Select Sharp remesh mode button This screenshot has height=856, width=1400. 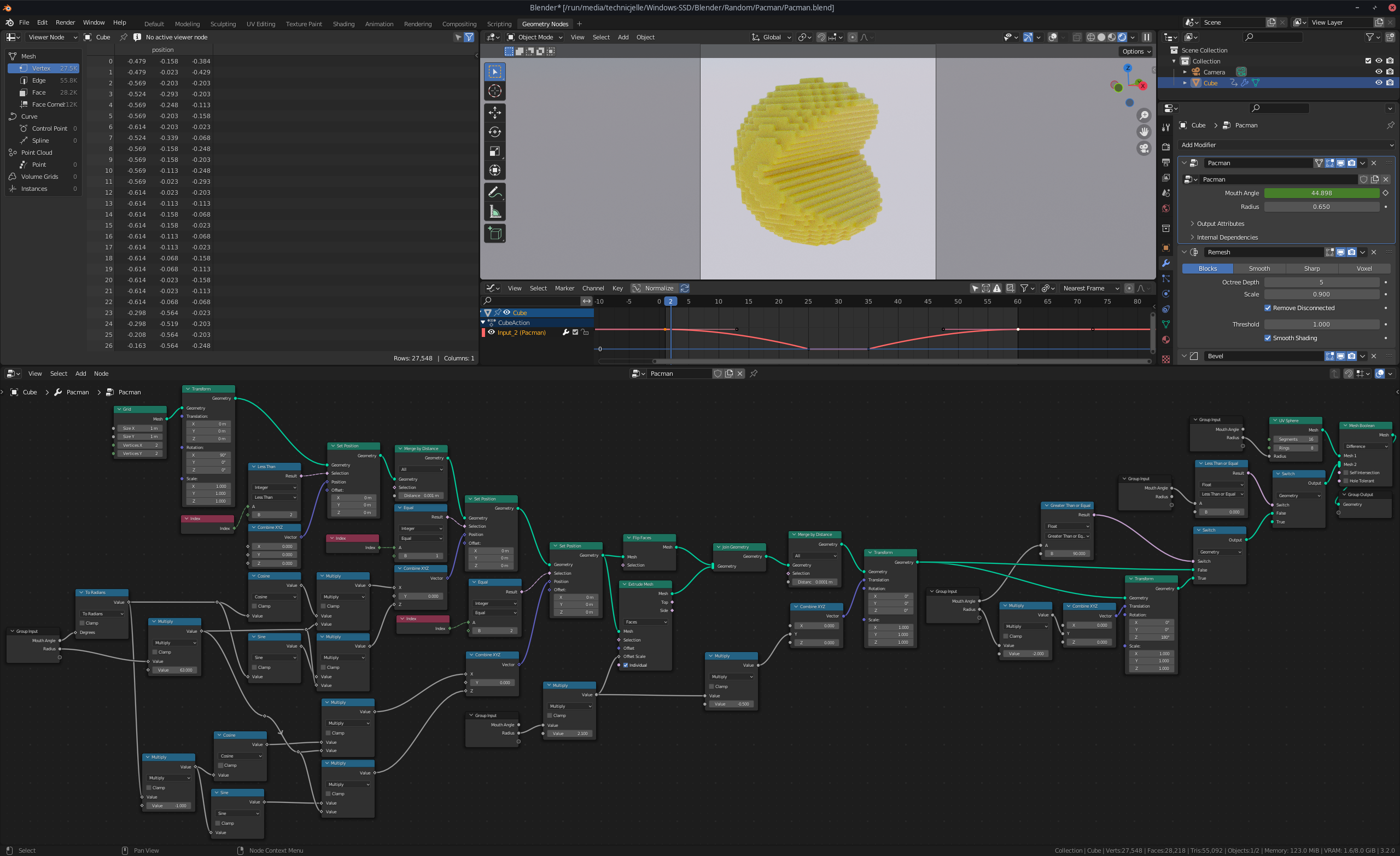1311,269
